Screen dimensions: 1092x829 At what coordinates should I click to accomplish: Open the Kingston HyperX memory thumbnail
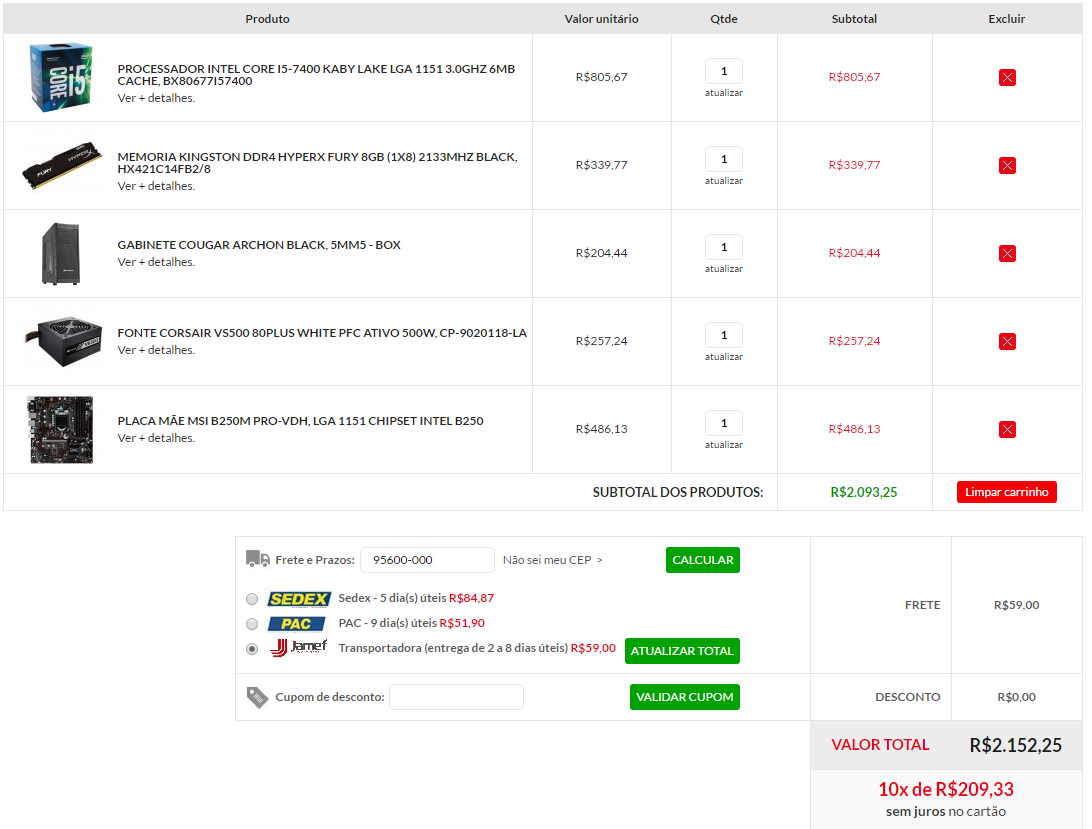click(x=61, y=166)
